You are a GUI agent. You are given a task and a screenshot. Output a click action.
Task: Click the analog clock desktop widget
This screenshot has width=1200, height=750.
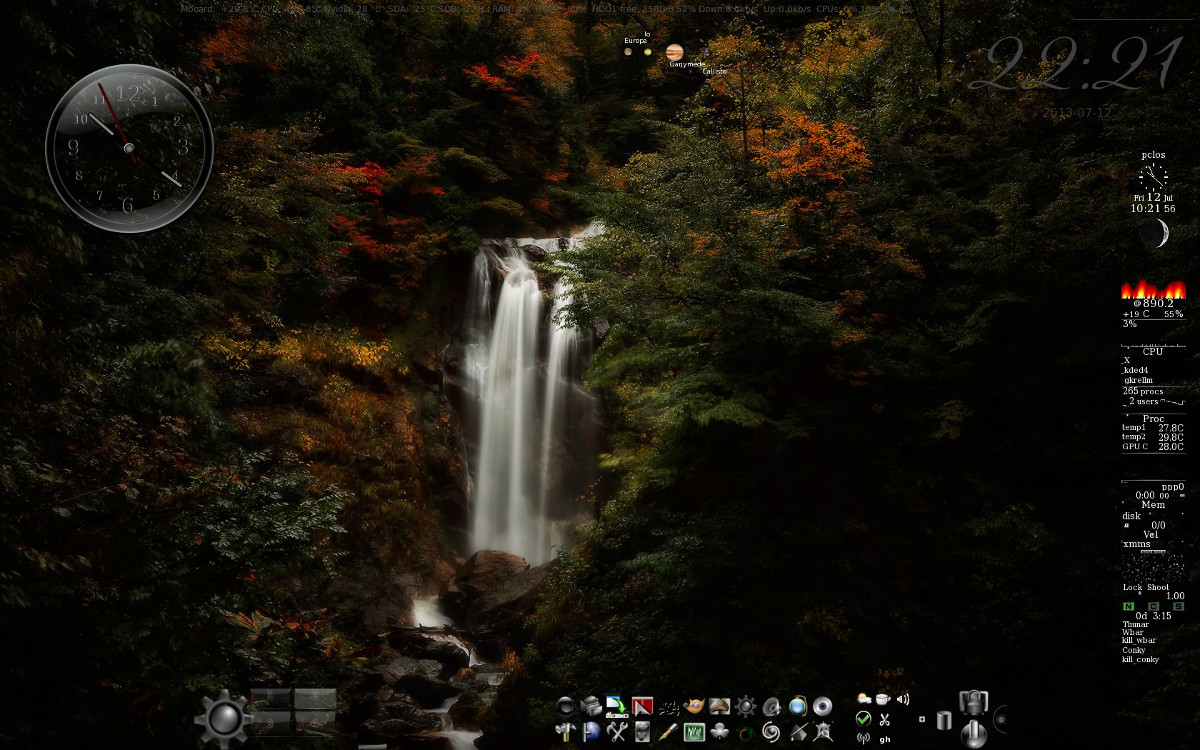point(129,148)
